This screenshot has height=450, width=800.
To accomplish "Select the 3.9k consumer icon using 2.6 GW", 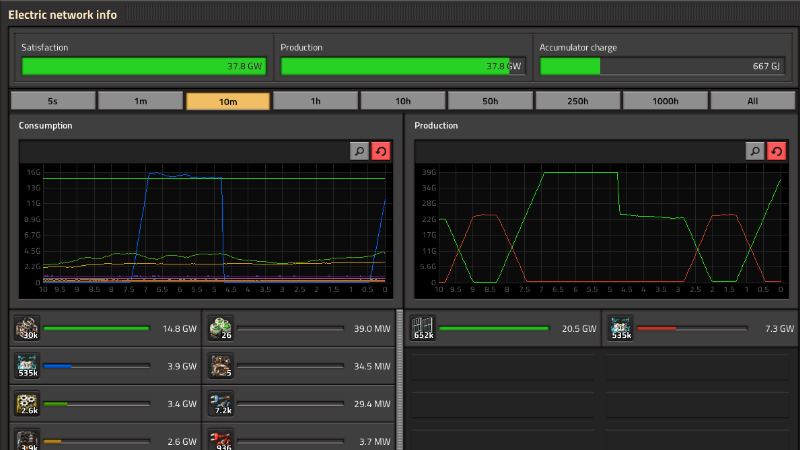I will tap(27, 439).
